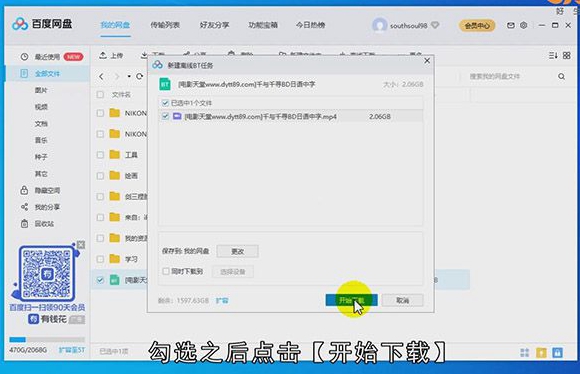Click the Baidu Netdisk logo
The image size is (580, 374).
(x=42, y=24)
